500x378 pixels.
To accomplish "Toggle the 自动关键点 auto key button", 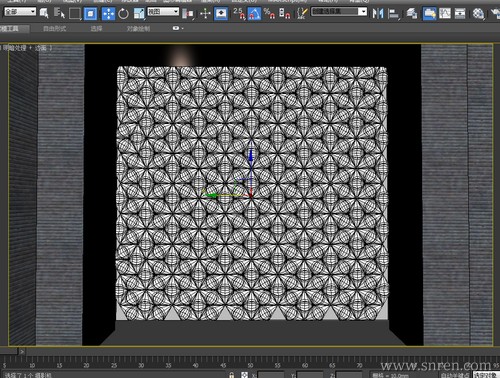I will pos(454,375).
